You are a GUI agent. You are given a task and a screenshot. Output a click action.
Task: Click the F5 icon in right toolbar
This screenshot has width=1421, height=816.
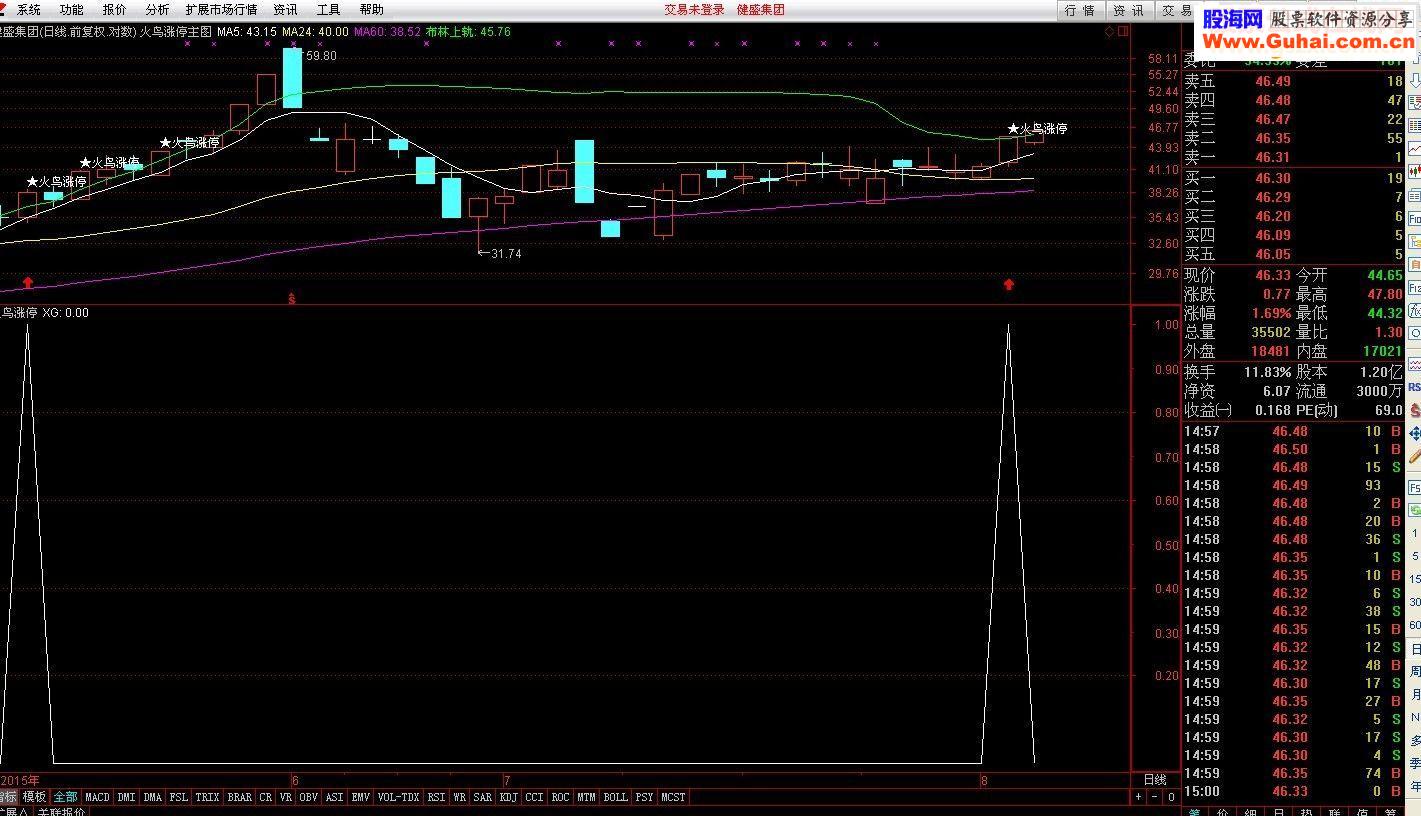[1415, 487]
